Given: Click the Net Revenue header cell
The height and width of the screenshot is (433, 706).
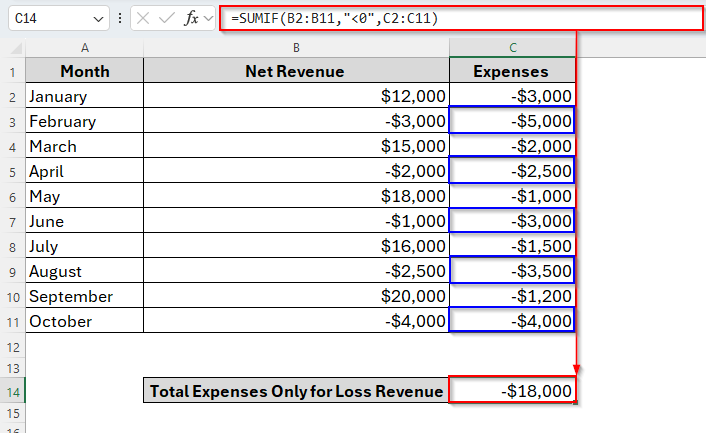Looking at the screenshot, I should pos(296,71).
